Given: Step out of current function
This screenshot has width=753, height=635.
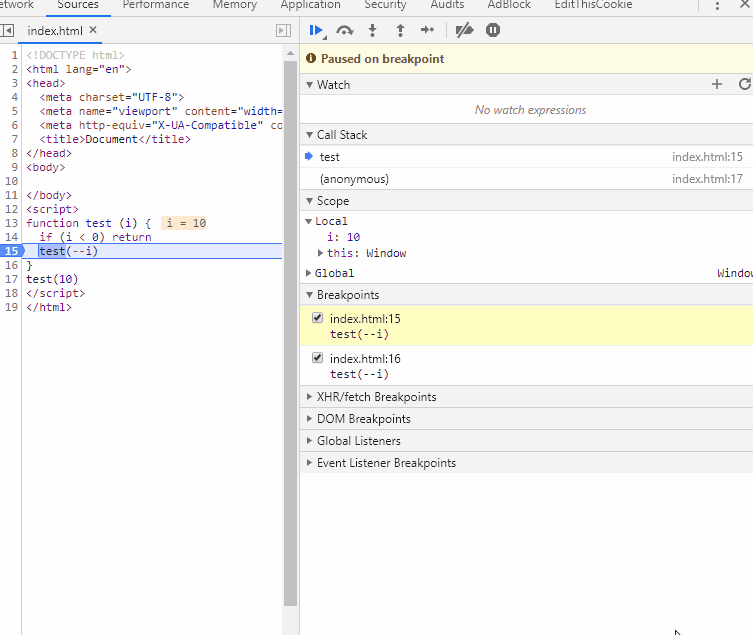Looking at the screenshot, I should pos(400,31).
